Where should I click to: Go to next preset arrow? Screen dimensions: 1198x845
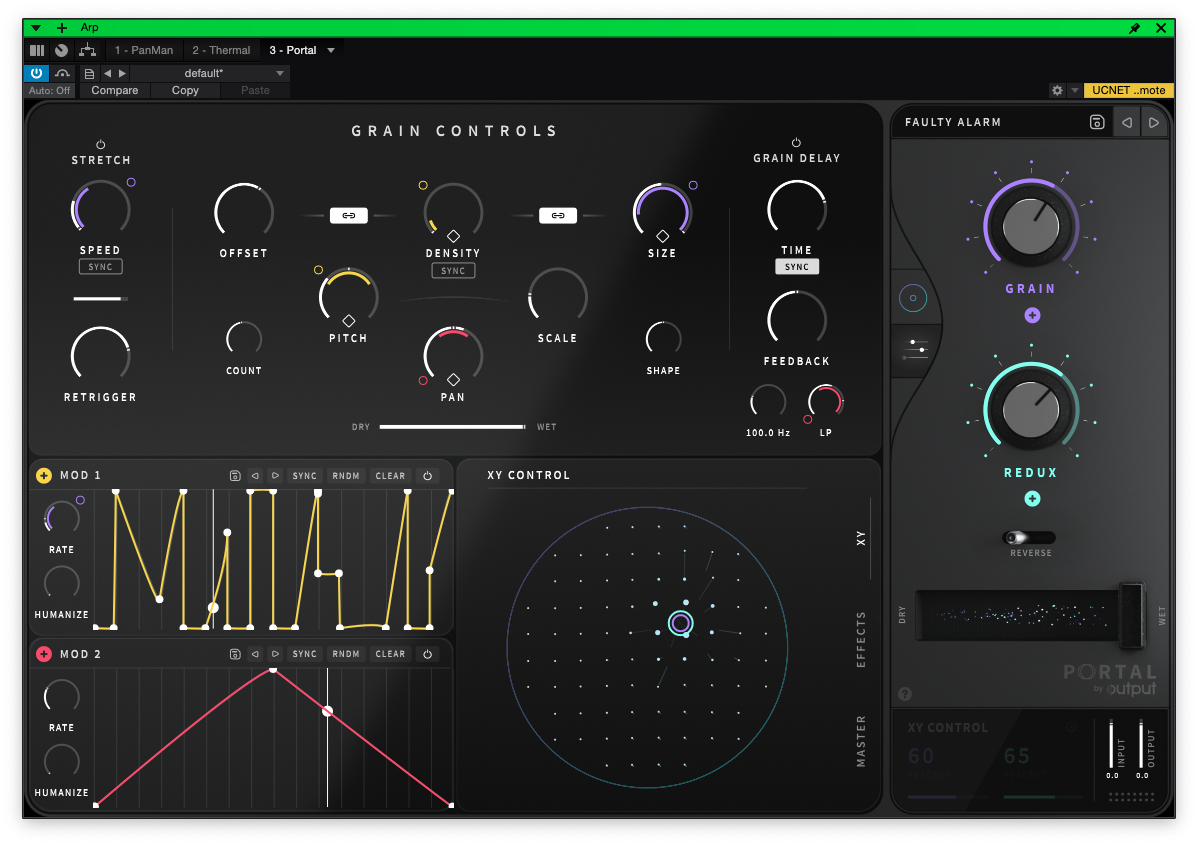(1154, 122)
